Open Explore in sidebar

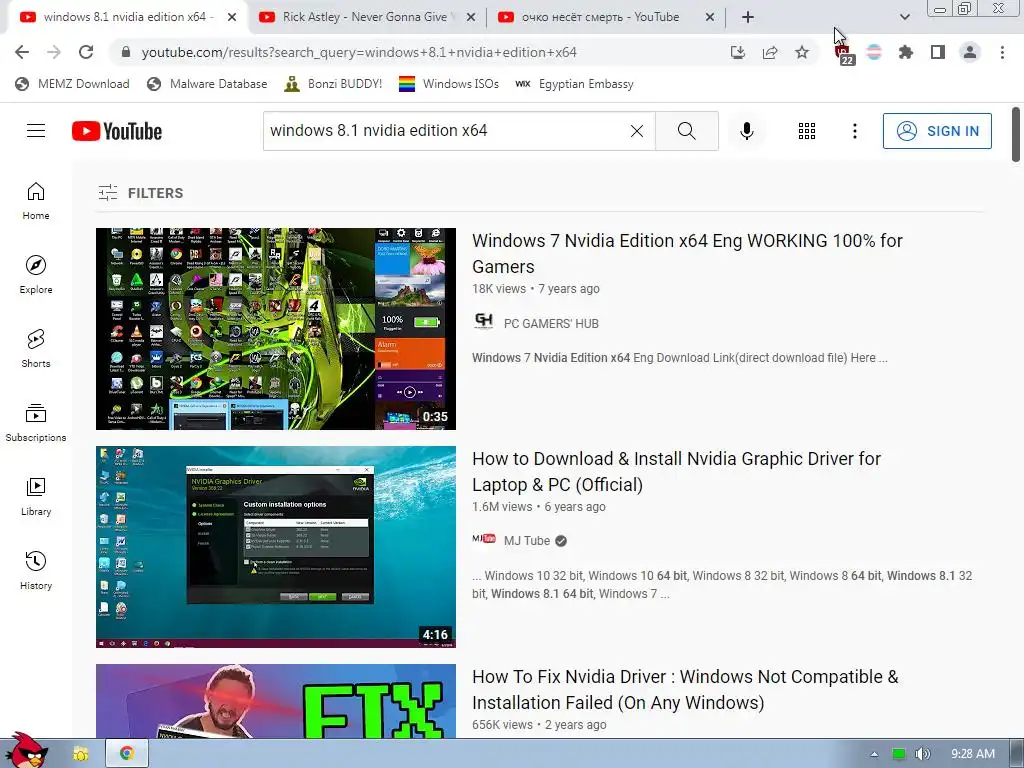(x=36, y=275)
